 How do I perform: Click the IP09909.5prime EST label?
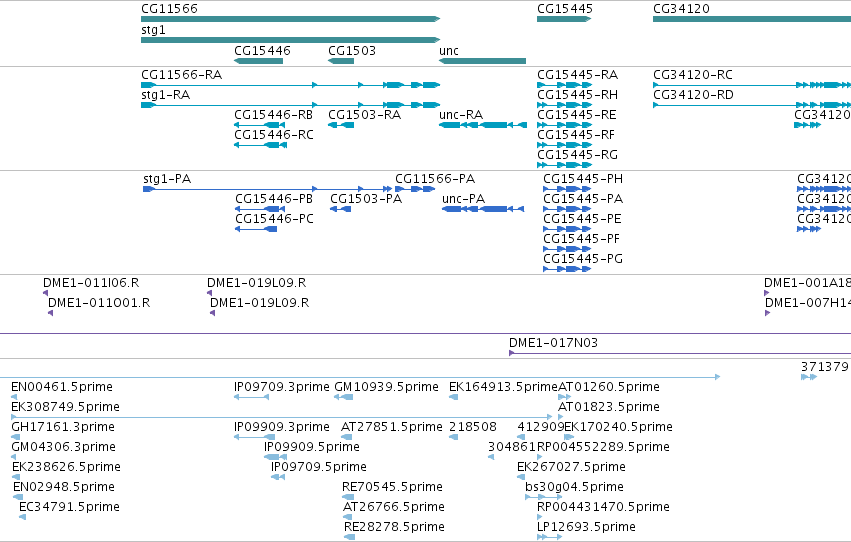click(x=312, y=447)
